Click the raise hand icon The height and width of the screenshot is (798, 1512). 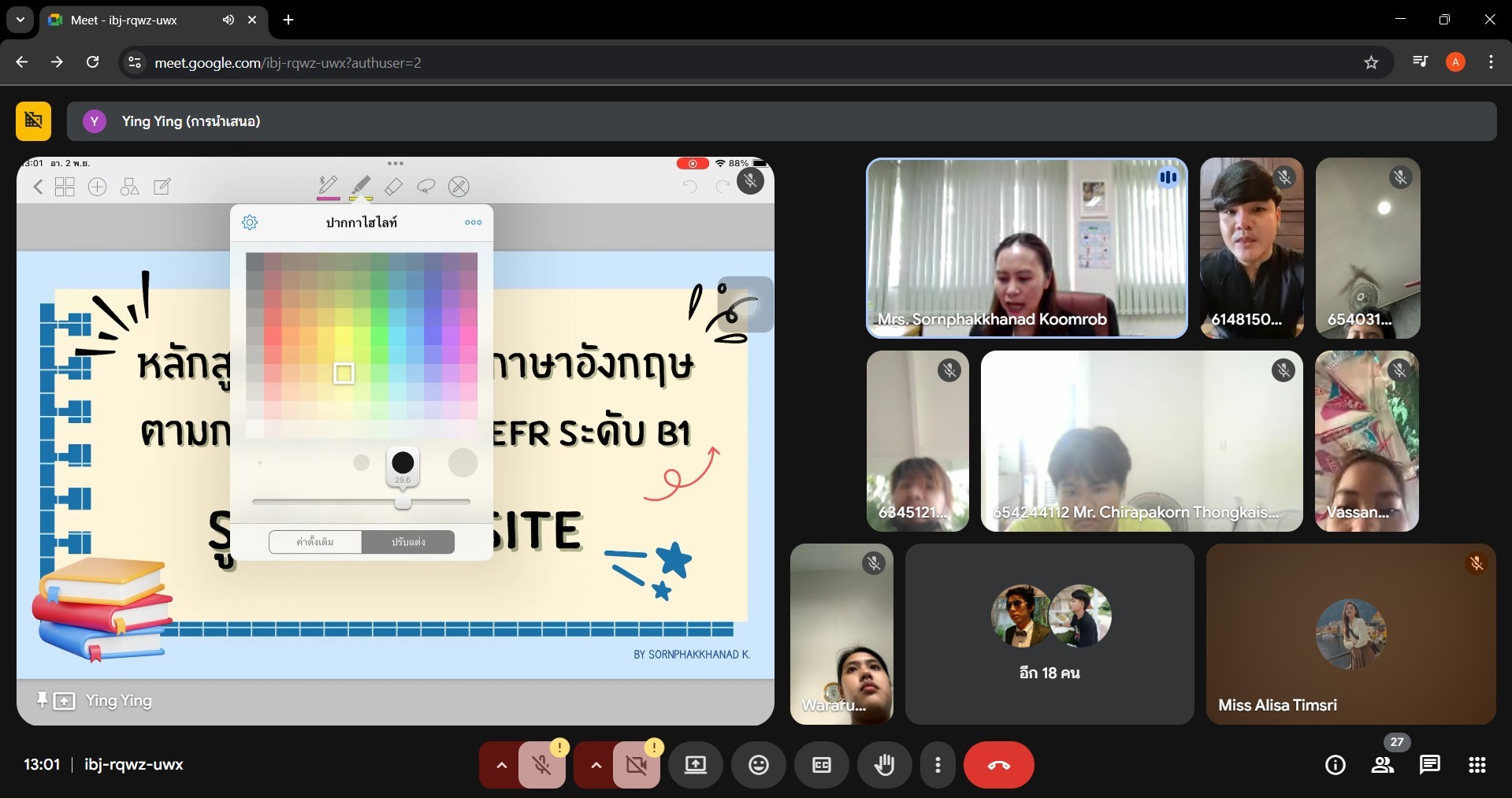884,765
